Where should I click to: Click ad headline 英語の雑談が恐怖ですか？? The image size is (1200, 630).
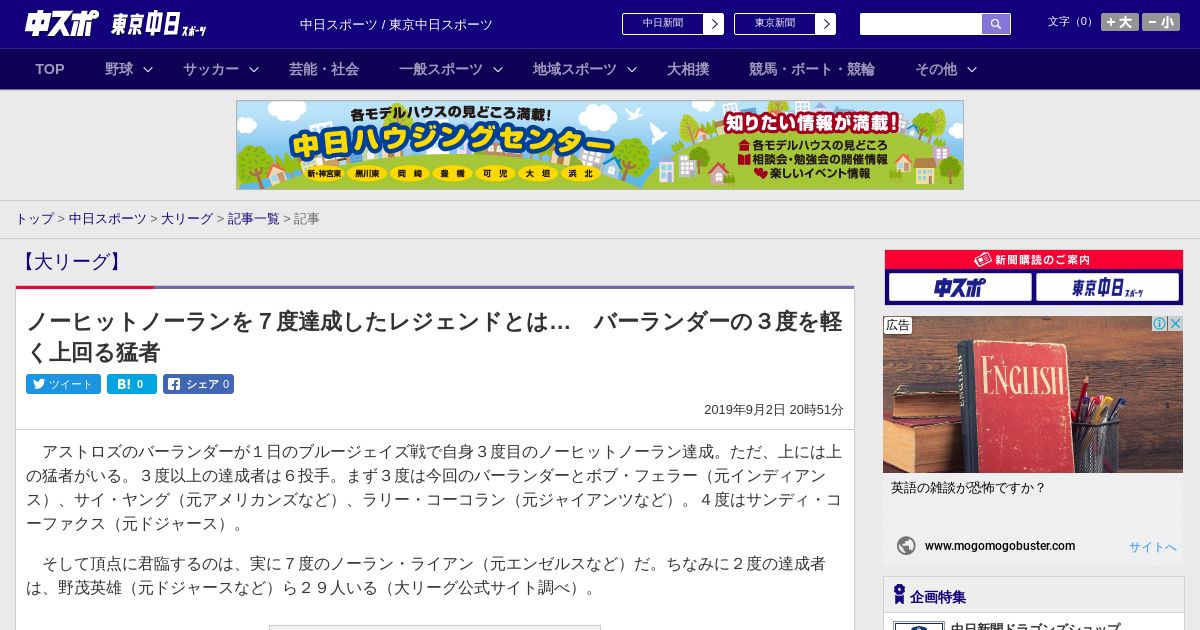click(x=968, y=488)
